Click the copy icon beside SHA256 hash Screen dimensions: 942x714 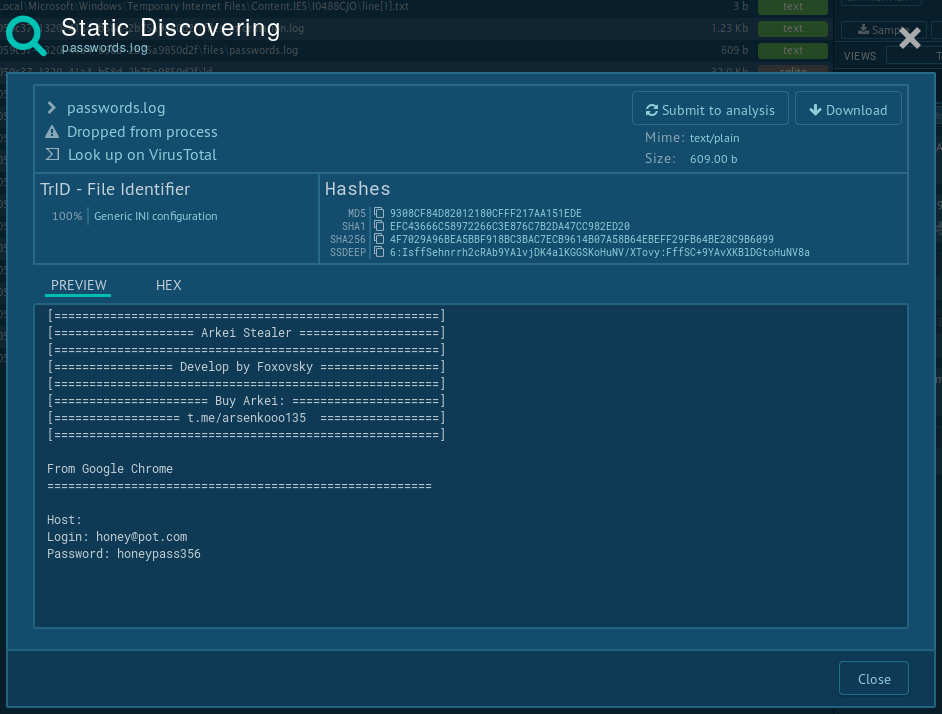[379, 239]
